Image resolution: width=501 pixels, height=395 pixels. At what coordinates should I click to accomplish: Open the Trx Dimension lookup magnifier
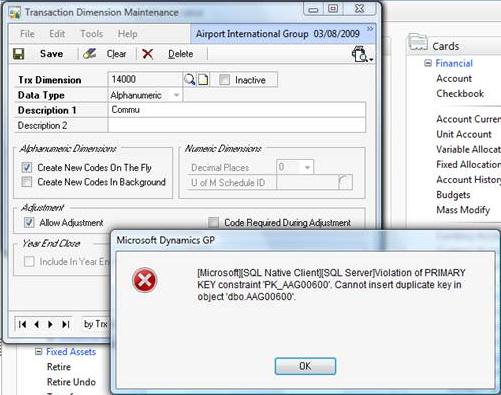click(x=190, y=80)
